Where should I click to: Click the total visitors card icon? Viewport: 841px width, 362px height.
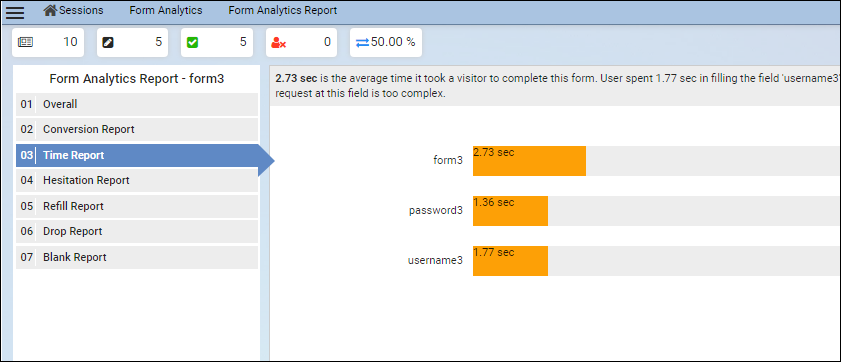[26, 42]
